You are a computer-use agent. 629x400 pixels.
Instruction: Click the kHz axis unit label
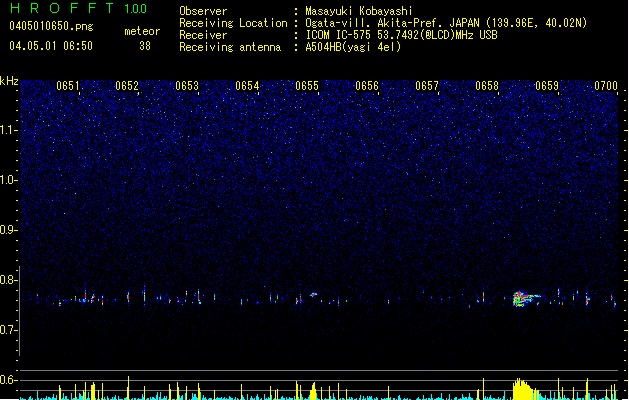pos(9,81)
